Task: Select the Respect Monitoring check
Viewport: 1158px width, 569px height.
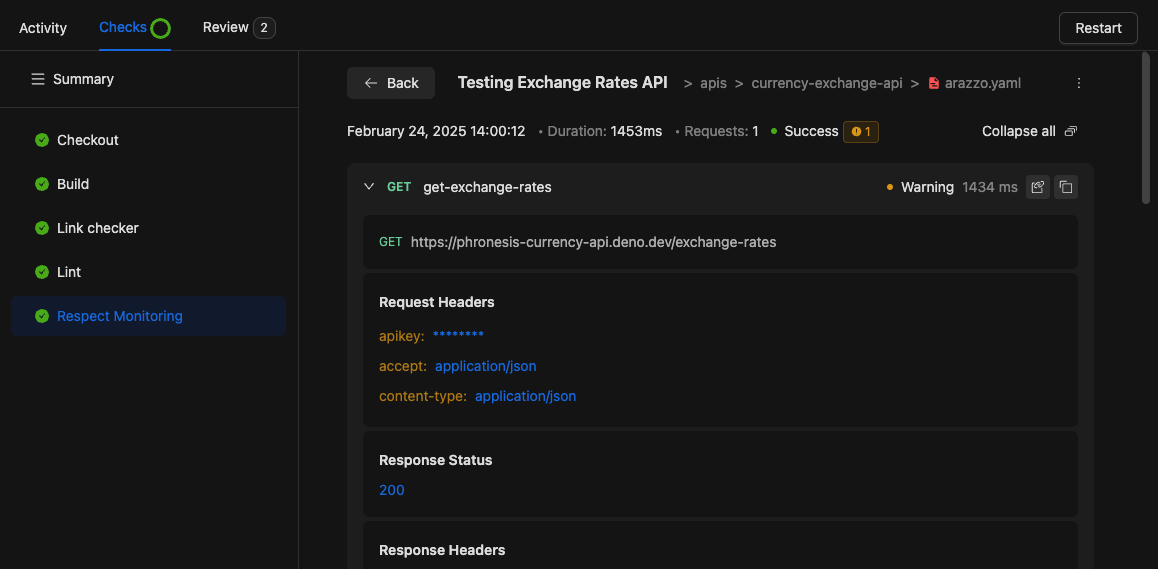Action: click(x=148, y=316)
